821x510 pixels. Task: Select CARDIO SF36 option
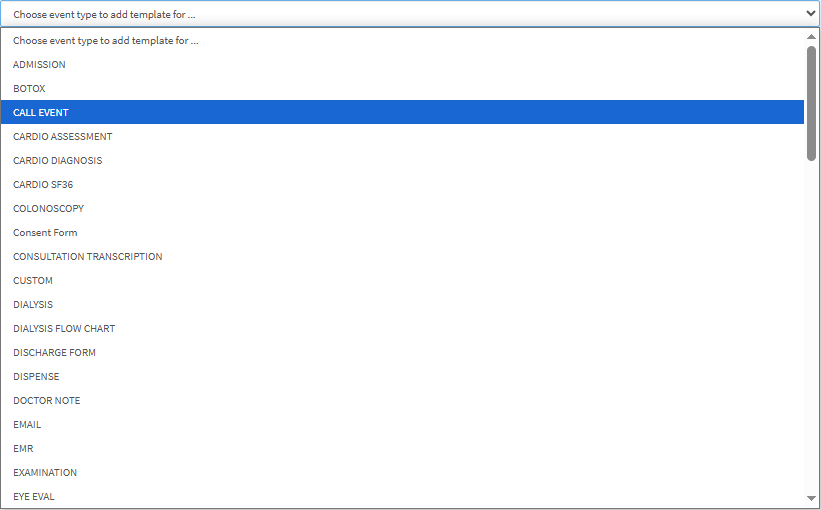[402, 185]
